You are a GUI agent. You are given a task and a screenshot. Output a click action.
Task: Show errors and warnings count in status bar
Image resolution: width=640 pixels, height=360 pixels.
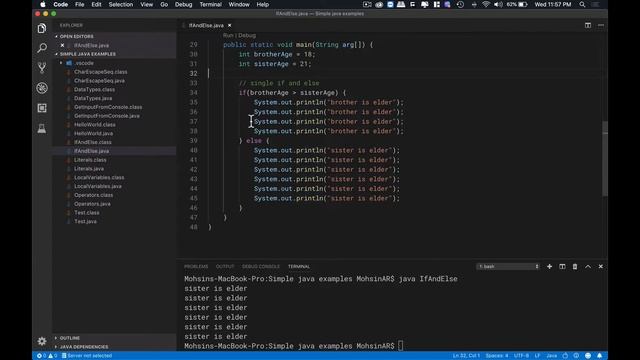pyautogui.click(x=47, y=356)
